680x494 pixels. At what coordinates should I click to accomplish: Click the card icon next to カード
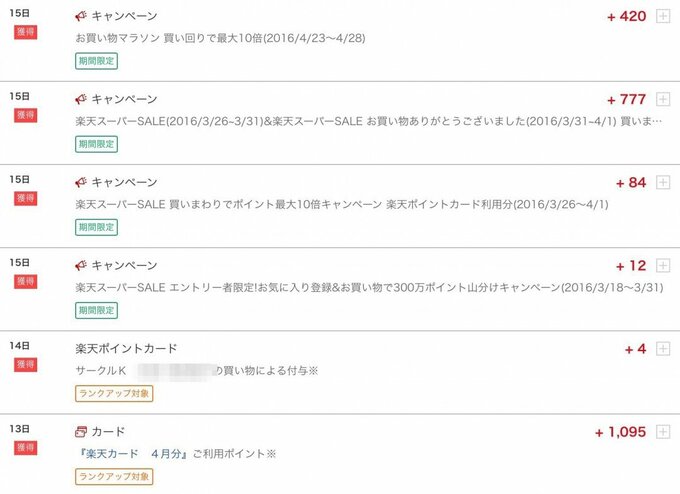(81, 432)
